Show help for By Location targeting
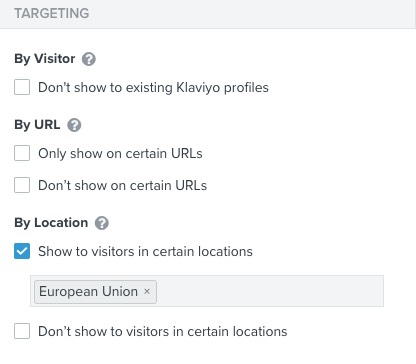This screenshot has width=416, height=364. [102, 223]
